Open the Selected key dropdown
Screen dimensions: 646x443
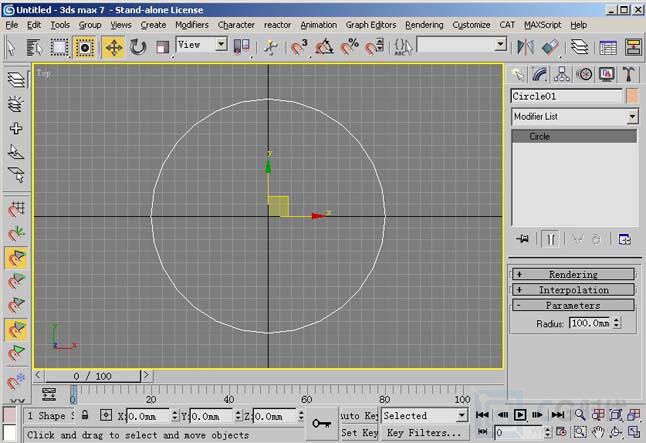(425, 415)
